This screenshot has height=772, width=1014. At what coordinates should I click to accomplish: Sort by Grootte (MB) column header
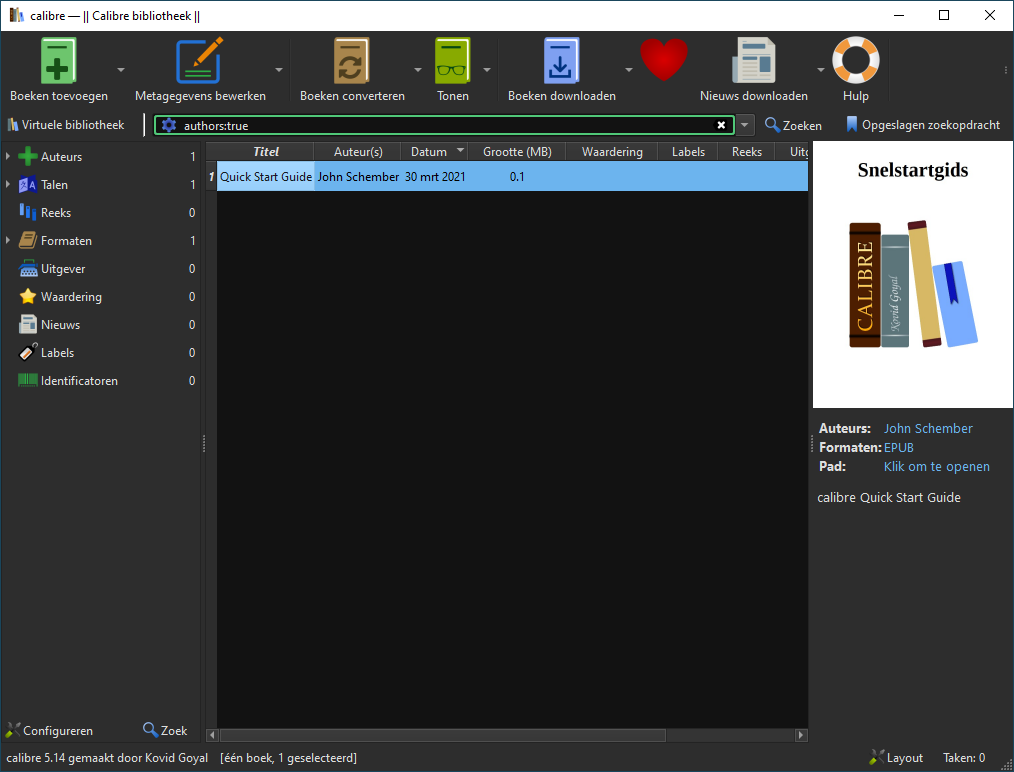point(517,151)
